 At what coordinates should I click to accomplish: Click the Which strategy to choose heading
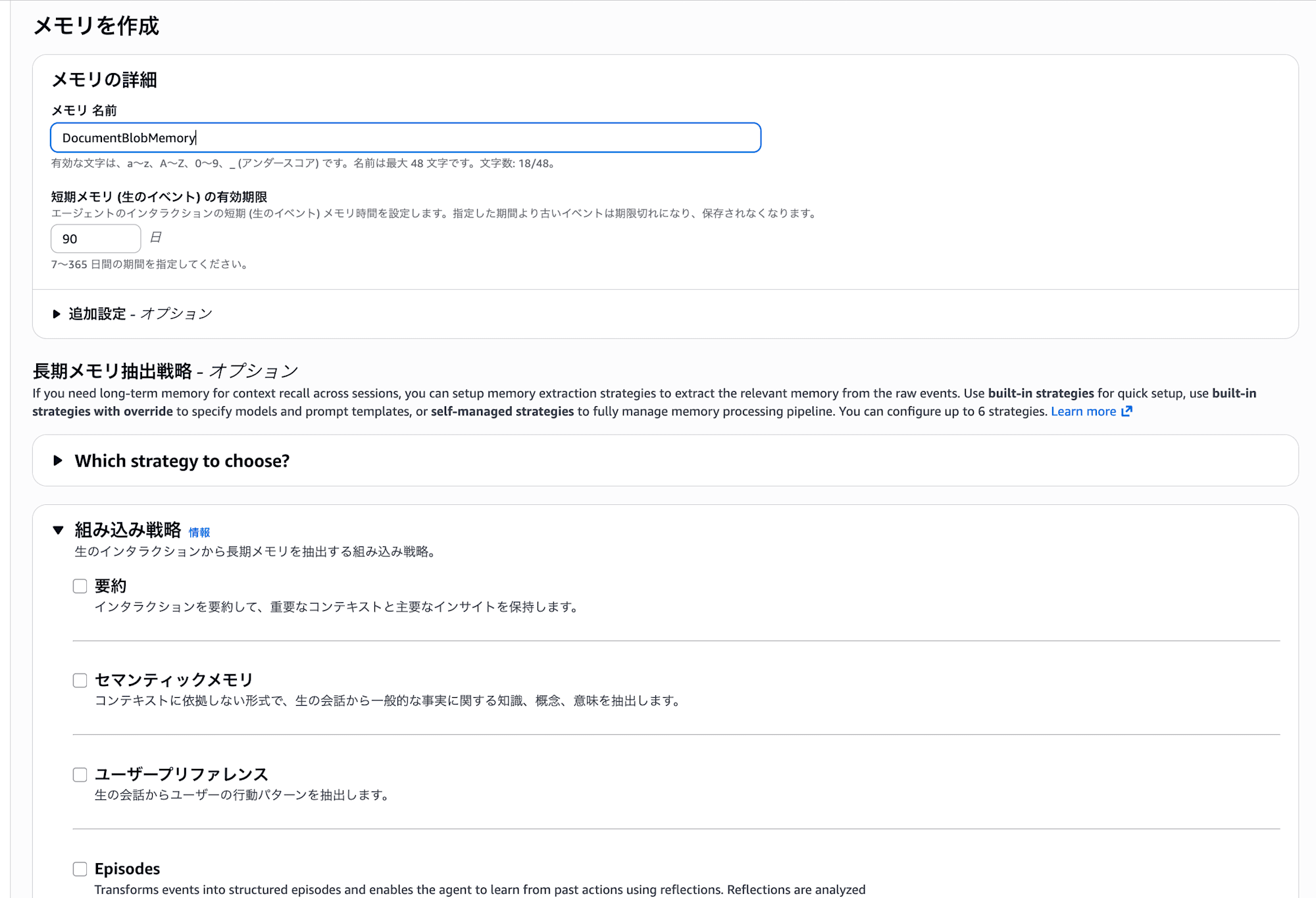tap(182, 461)
